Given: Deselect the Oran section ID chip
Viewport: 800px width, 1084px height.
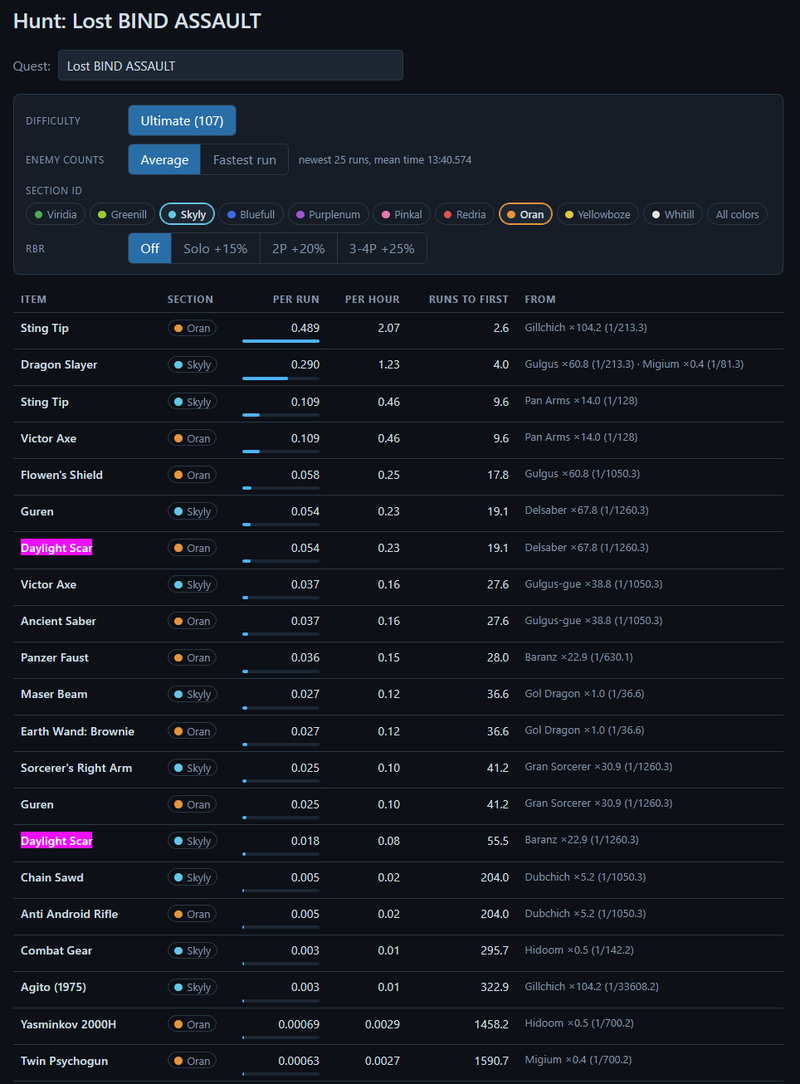Looking at the screenshot, I should click(x=525, y=214).
